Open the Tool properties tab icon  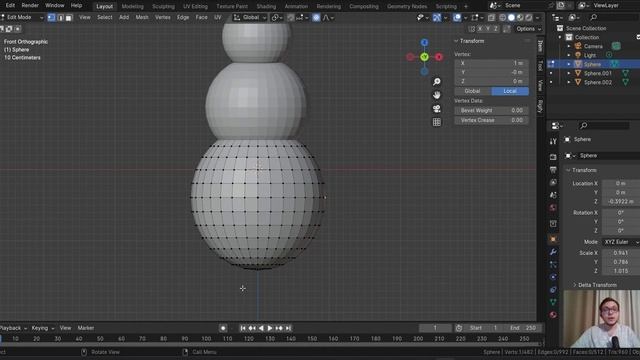(x=553, y=142)
